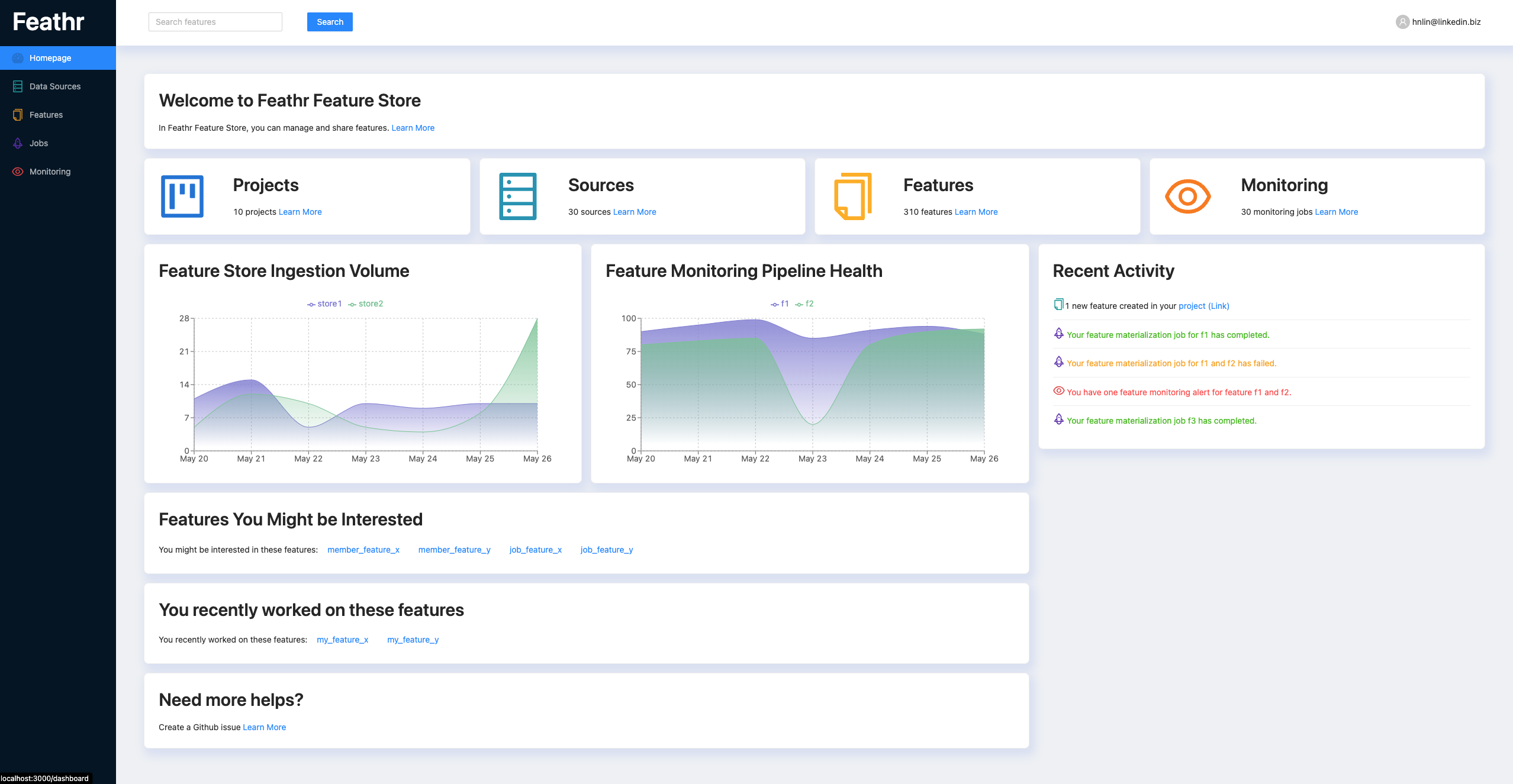Viewport: 1513px width, 784px height.
Task: Open the Jobs menu item
Action: [x=58, y=143]
